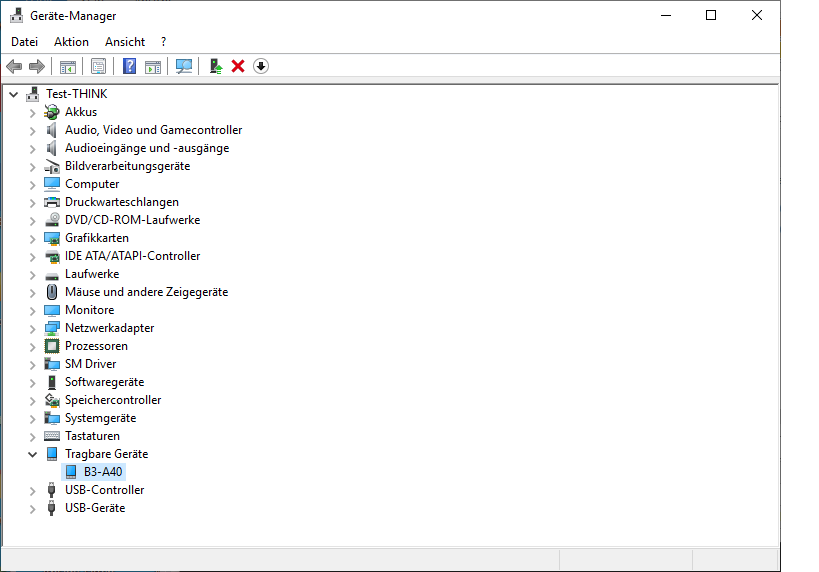Viewport: 819px width, 572px height.
Task: Collapse the Test-THINK root node
Action: click(14, 95)
